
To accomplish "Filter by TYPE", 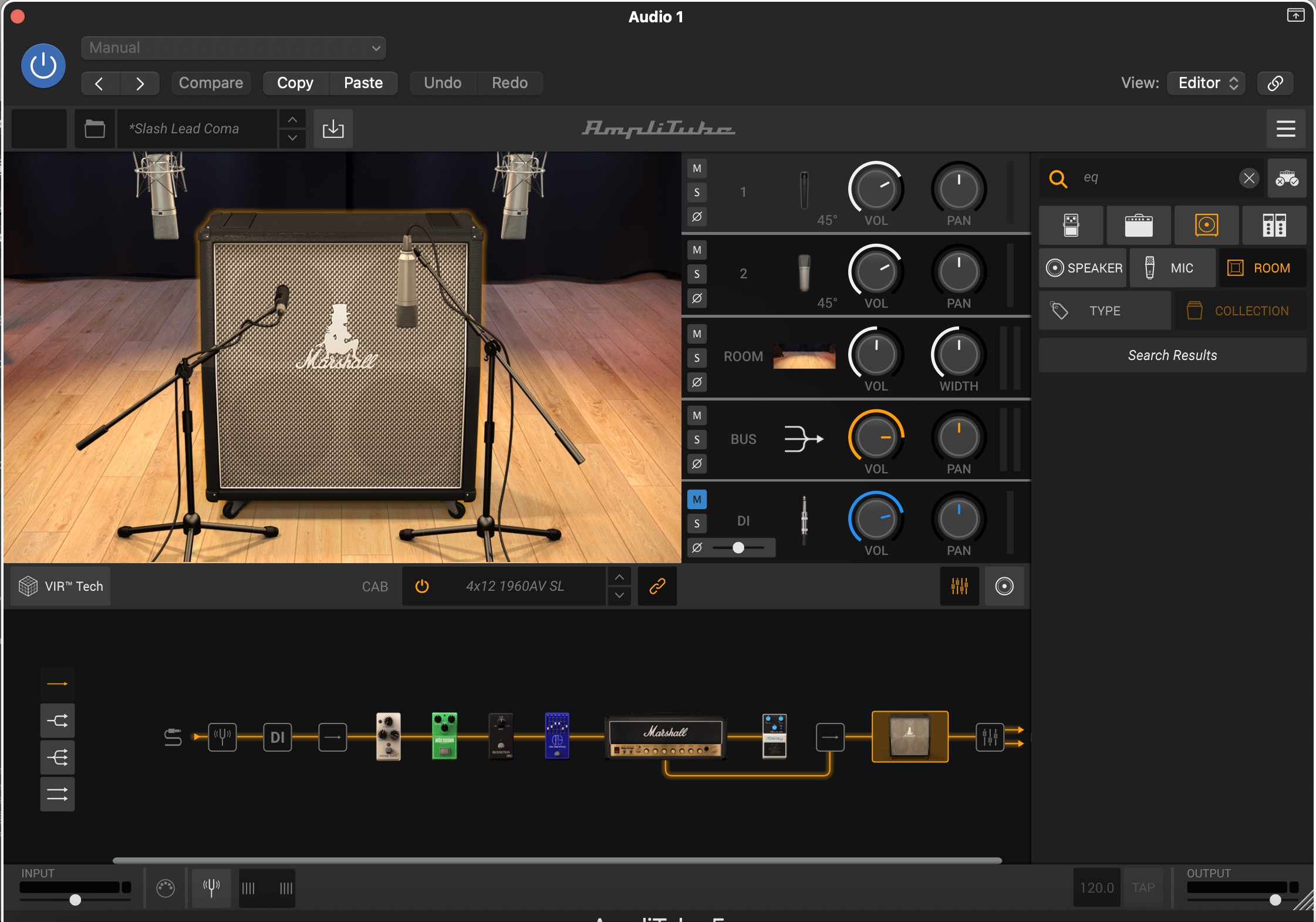I will coord(1105,311).
